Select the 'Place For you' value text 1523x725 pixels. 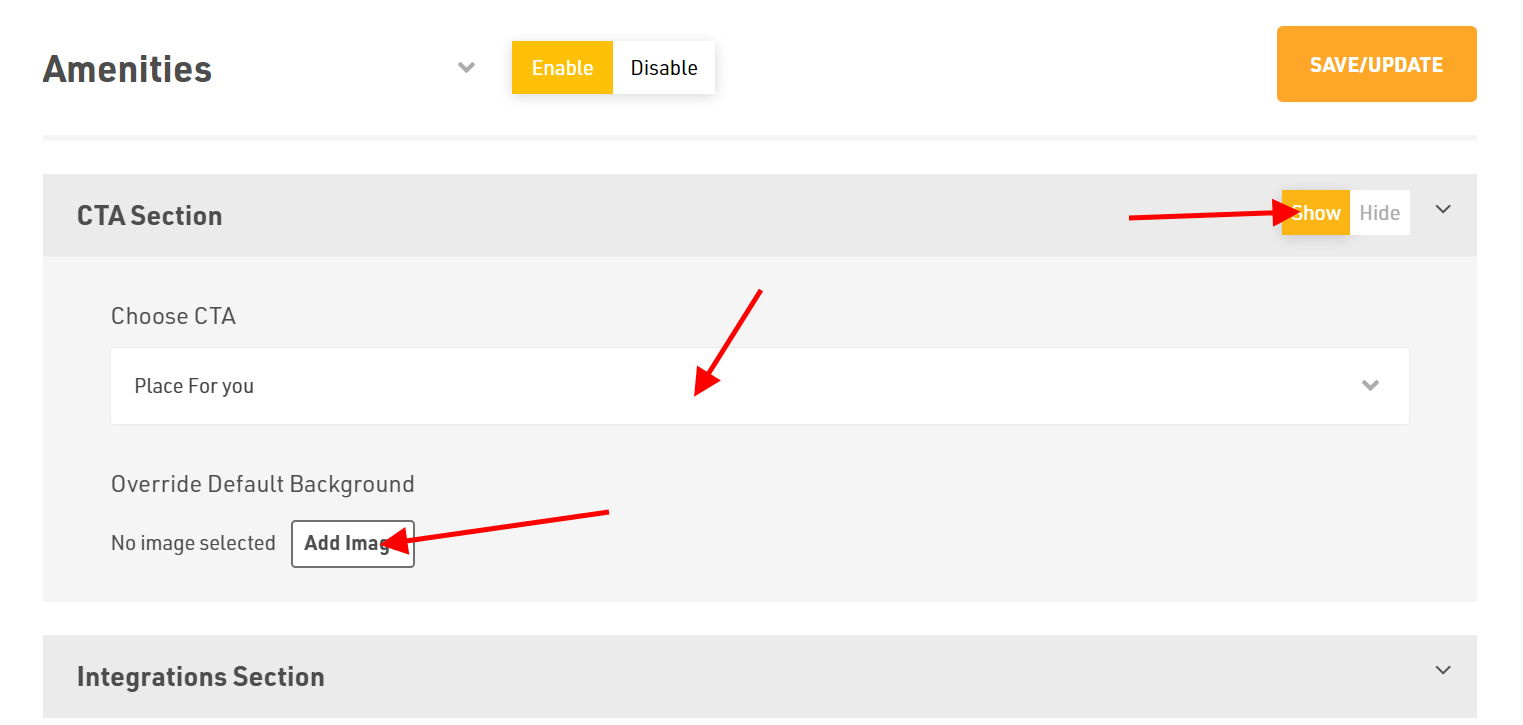tap(194, 386)
